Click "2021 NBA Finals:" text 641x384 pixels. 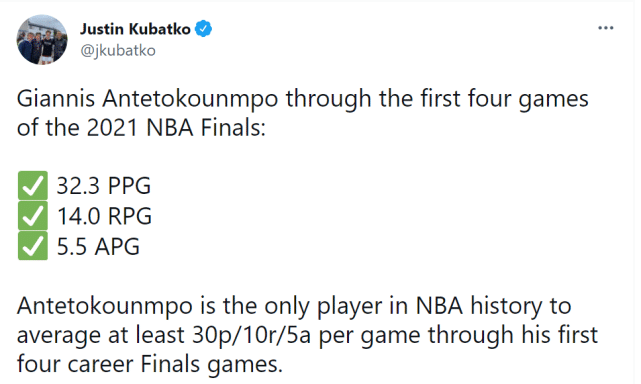(x=176, y=128)
